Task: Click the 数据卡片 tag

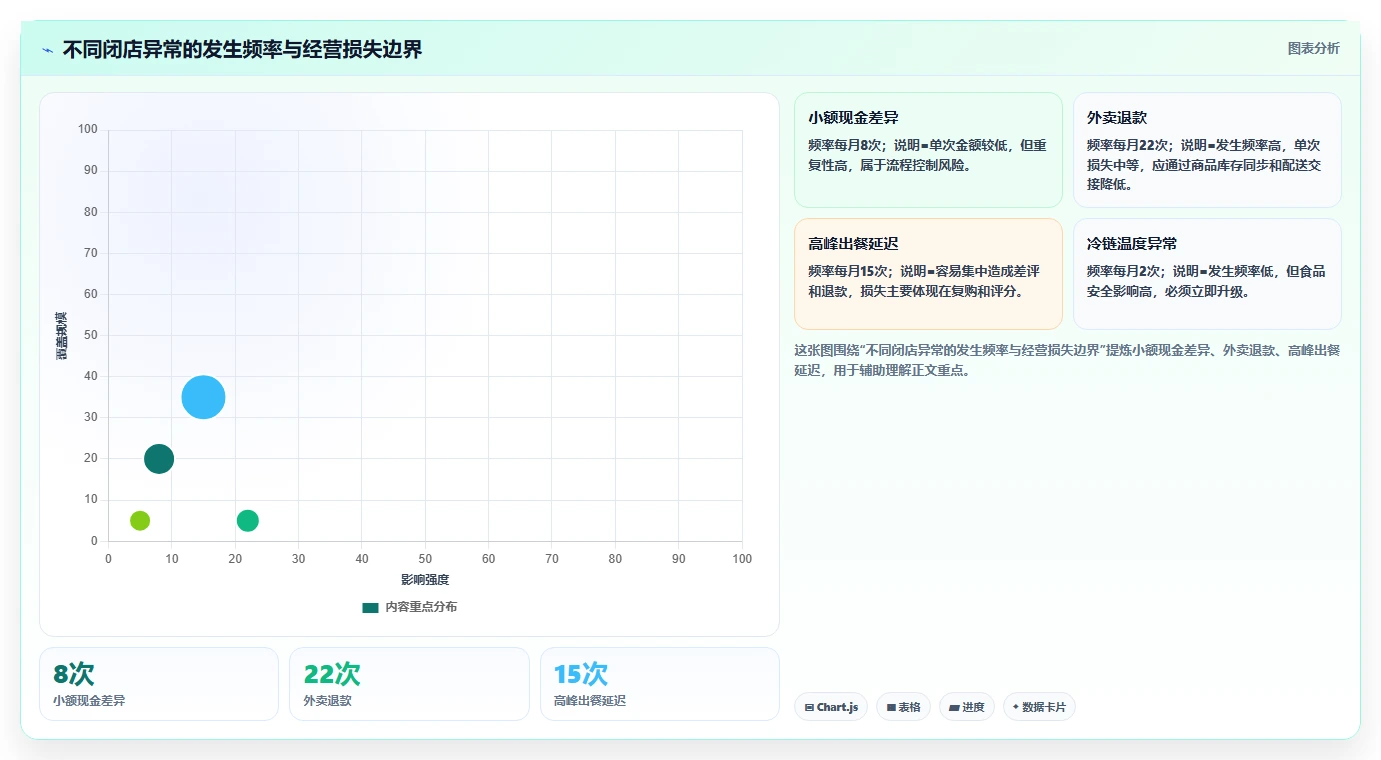Action: [1039, 707]
